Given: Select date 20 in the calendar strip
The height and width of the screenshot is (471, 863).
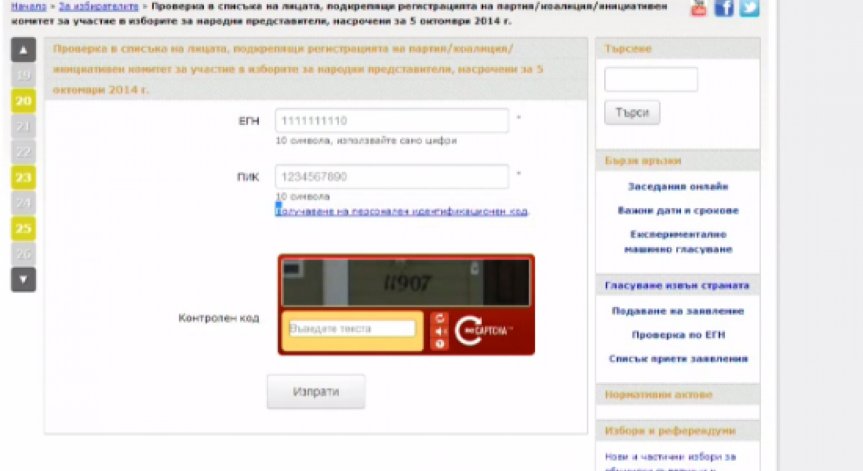Looking at the screenshot, I should click(x=23, y=101).
